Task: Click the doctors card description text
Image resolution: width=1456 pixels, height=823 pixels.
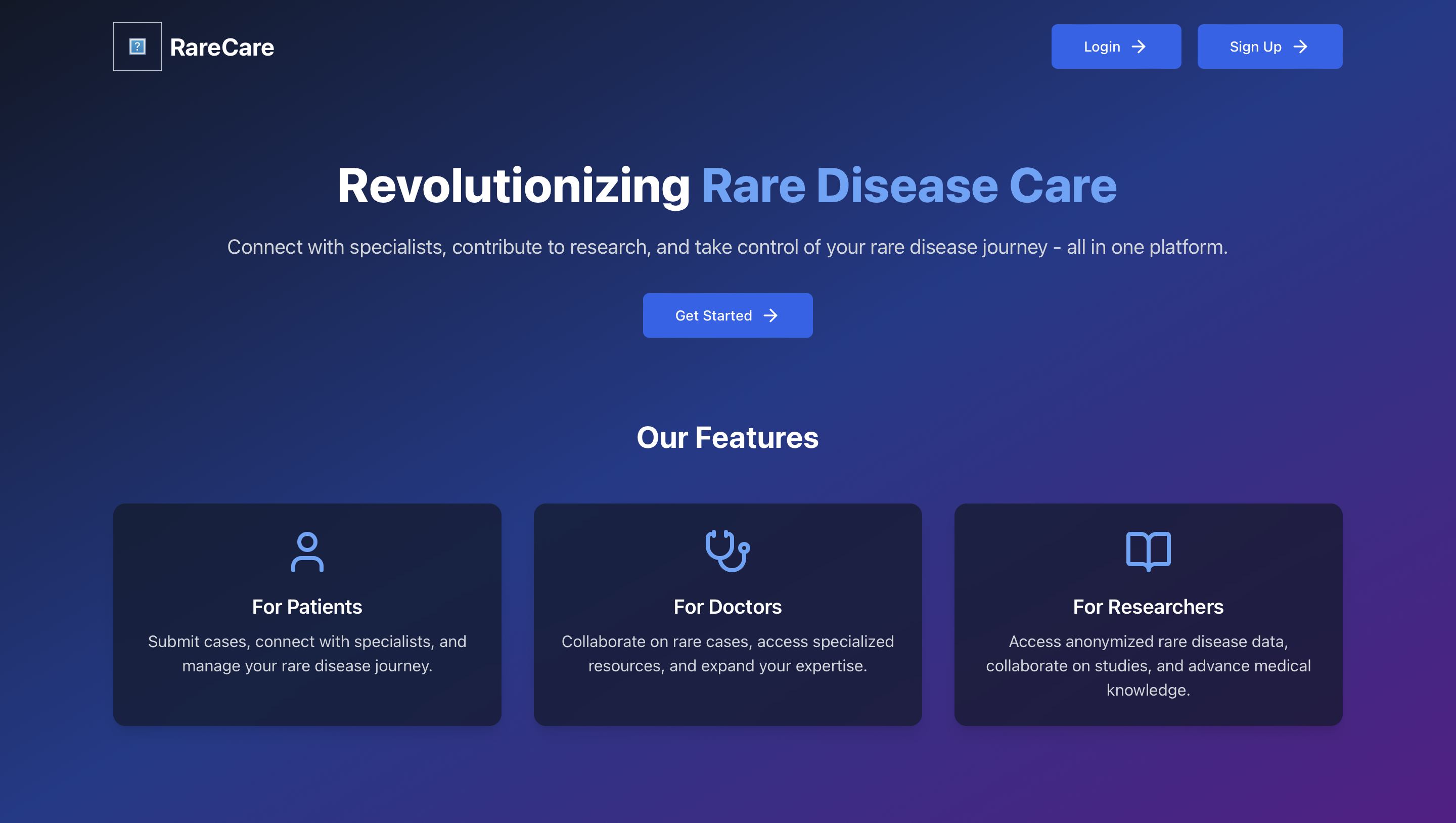Action: (727, 654)
